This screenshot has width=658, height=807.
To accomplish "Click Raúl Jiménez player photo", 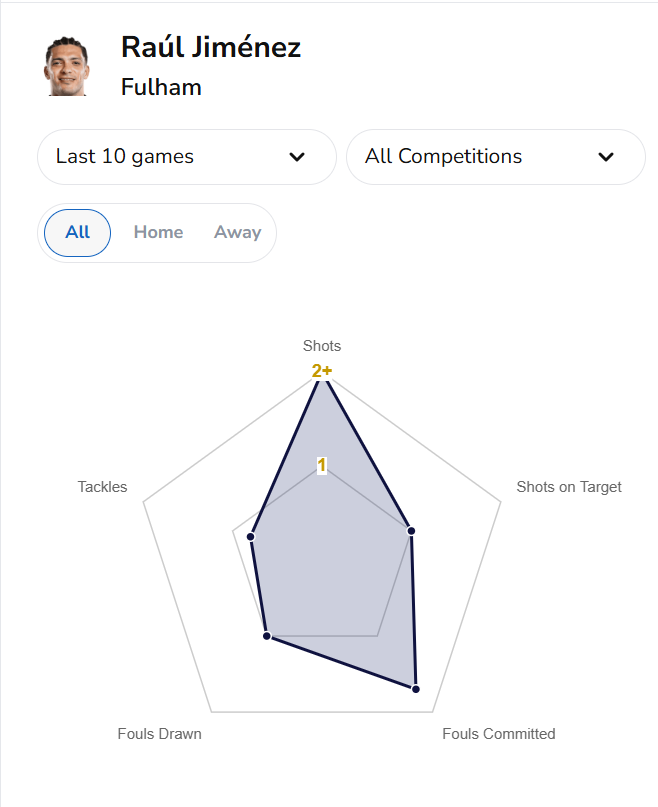I will point(66,66).
